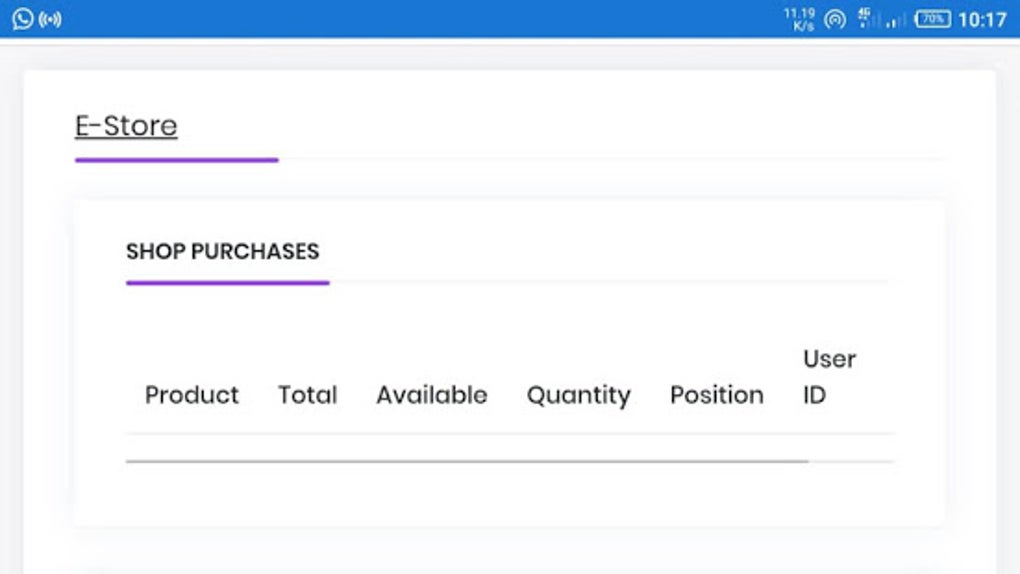Tap the 70% battery icon
Image resolution: width=1020 pixels, height=574 pixels.
pyautogui.click(x=933, y=20)
